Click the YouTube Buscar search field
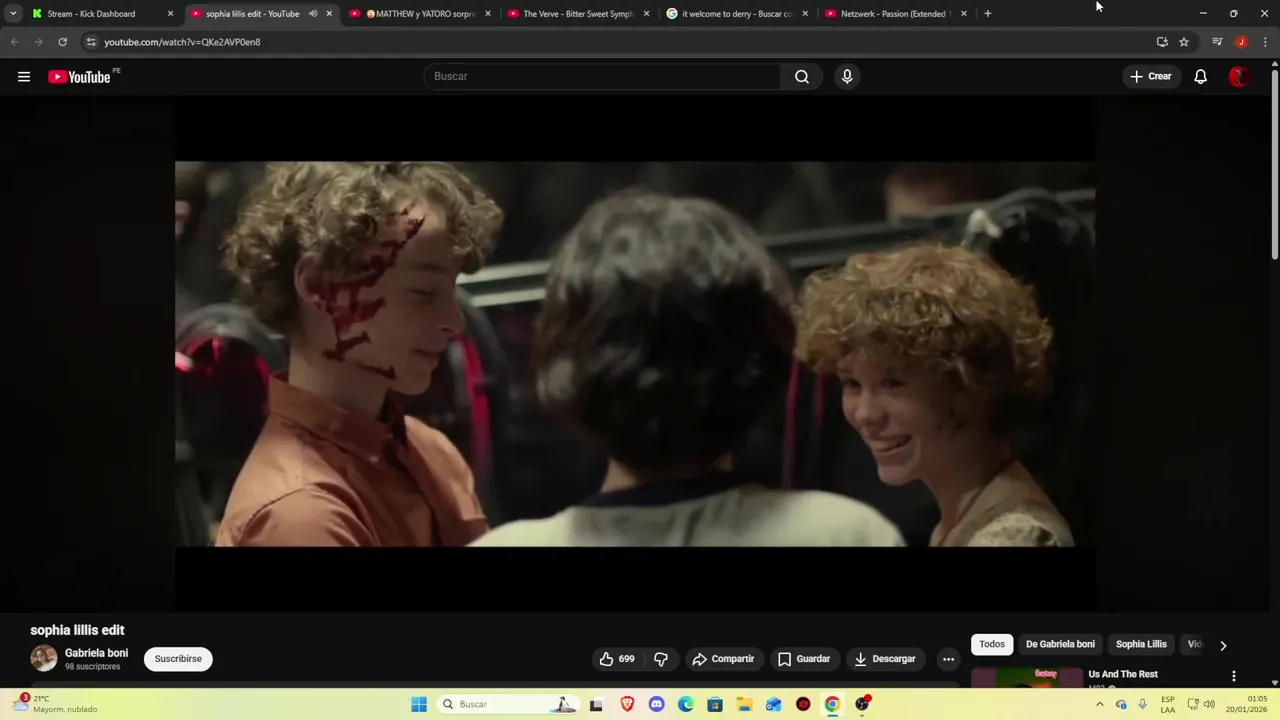Image resolution: width=1280 pixels, height=720 pixels. coord(602,76)
